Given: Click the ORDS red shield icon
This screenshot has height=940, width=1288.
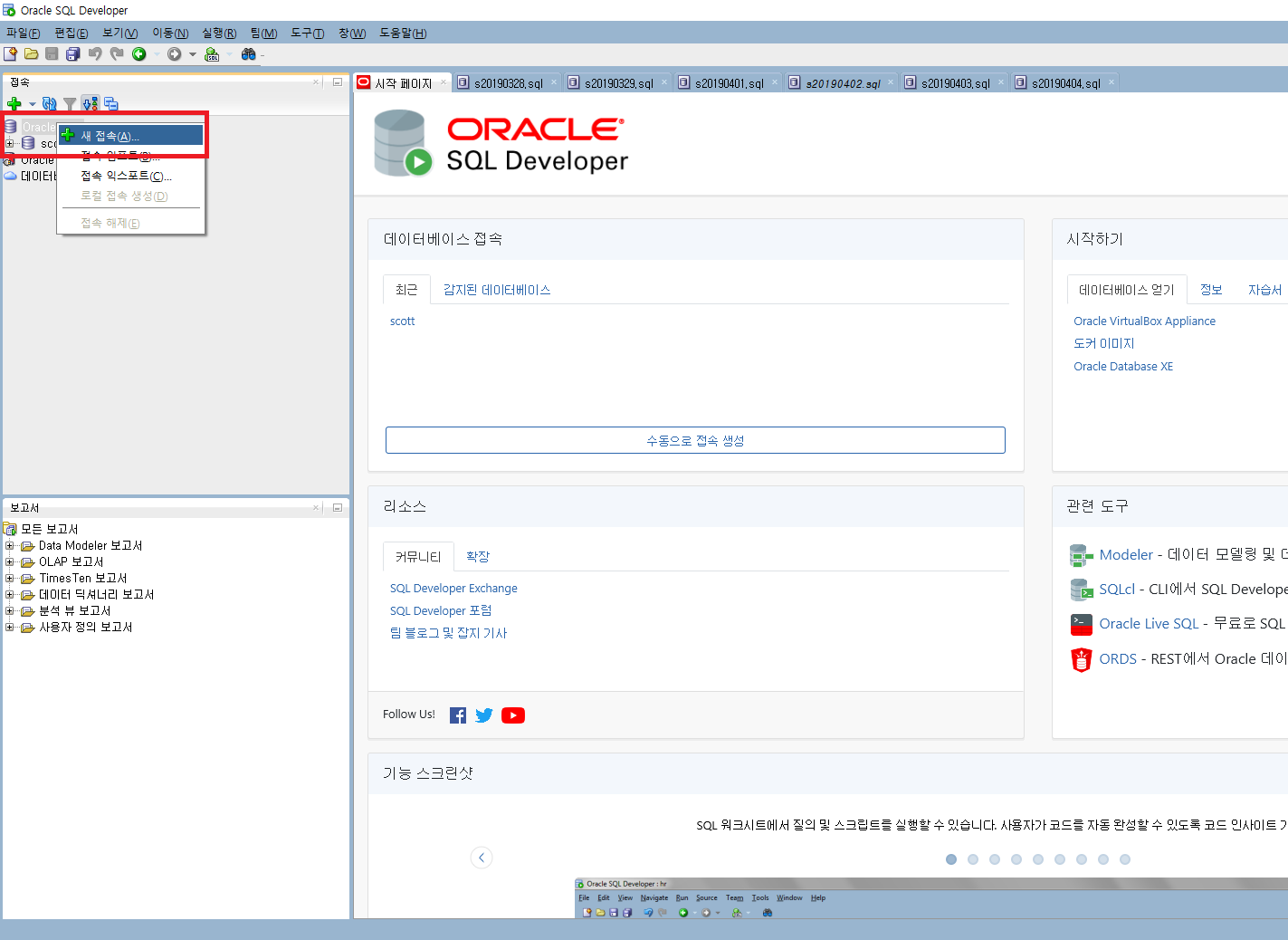Looking at the screenshot, I should coord(1082,659).
